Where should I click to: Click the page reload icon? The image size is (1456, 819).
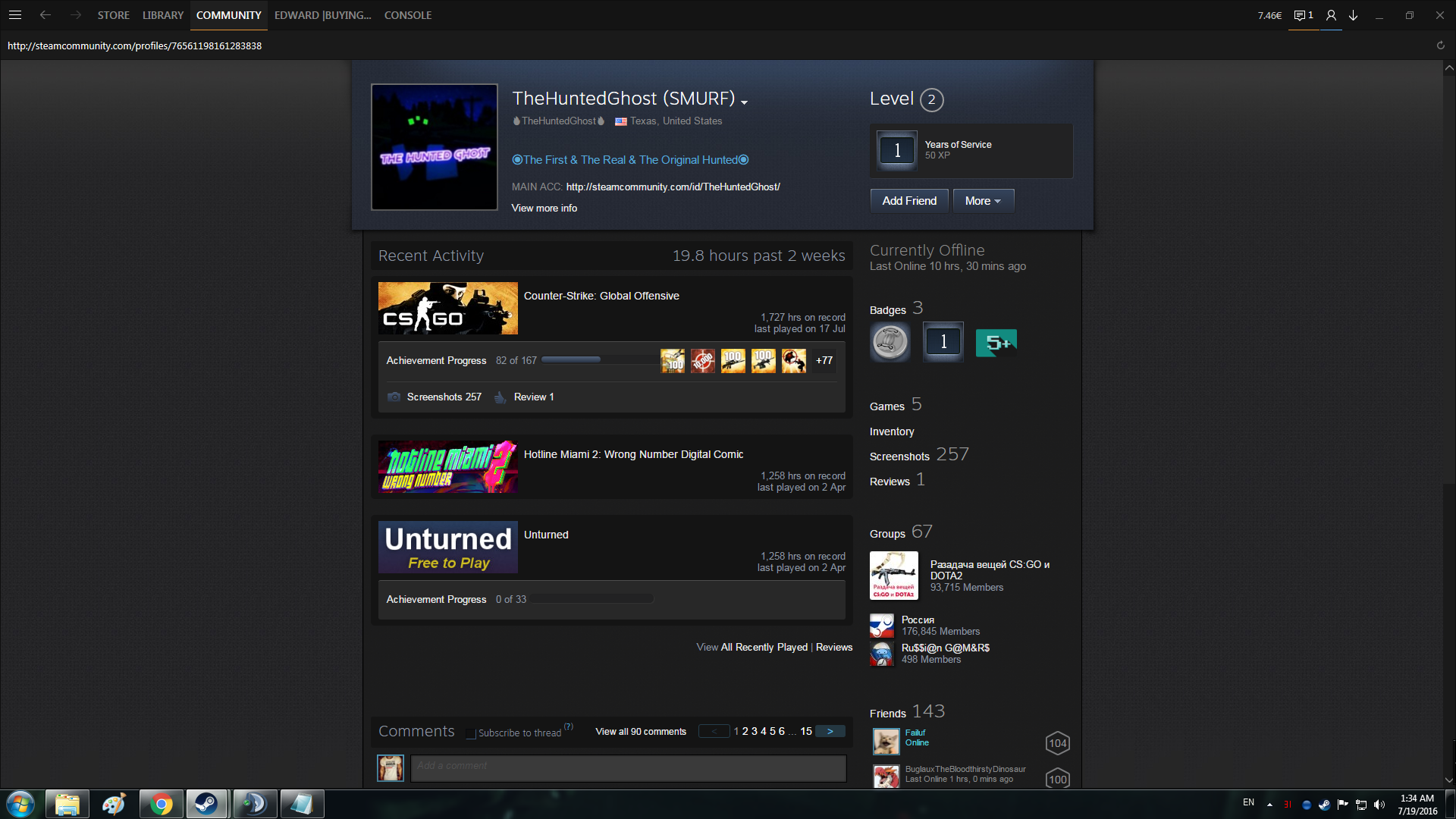[x=1440, y=45]
